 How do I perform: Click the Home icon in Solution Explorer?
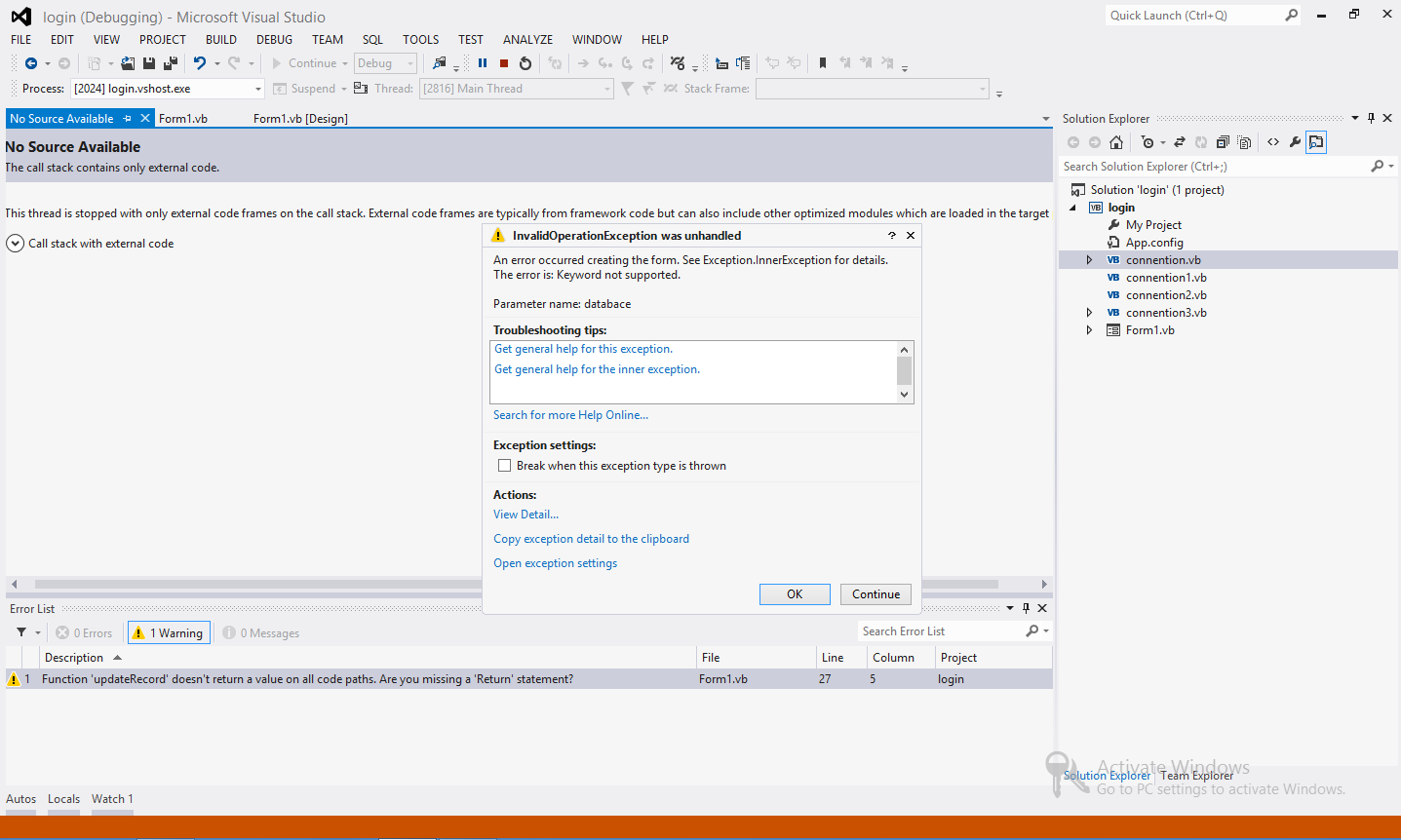(1116, 142)
